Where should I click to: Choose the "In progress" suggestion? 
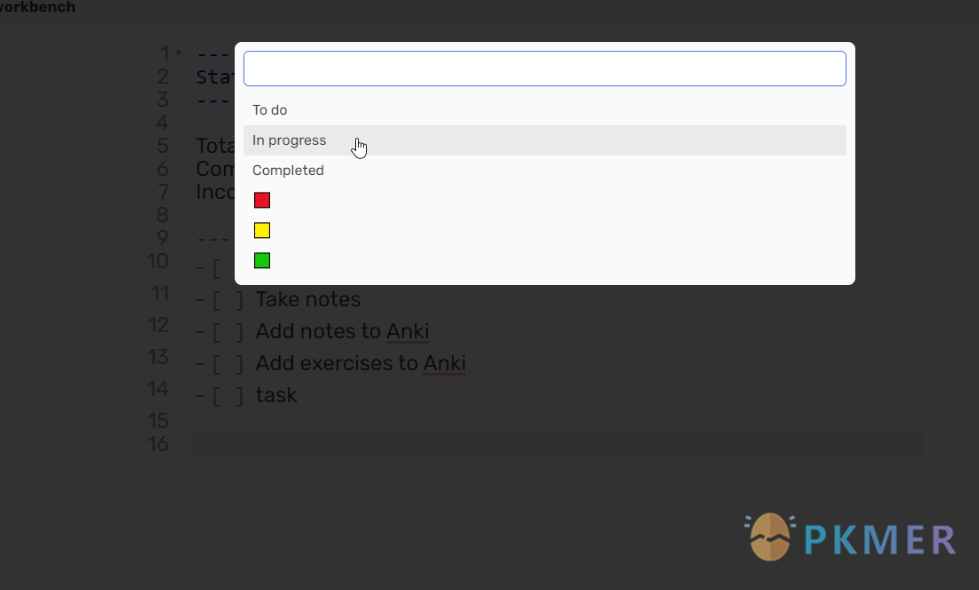290,140
